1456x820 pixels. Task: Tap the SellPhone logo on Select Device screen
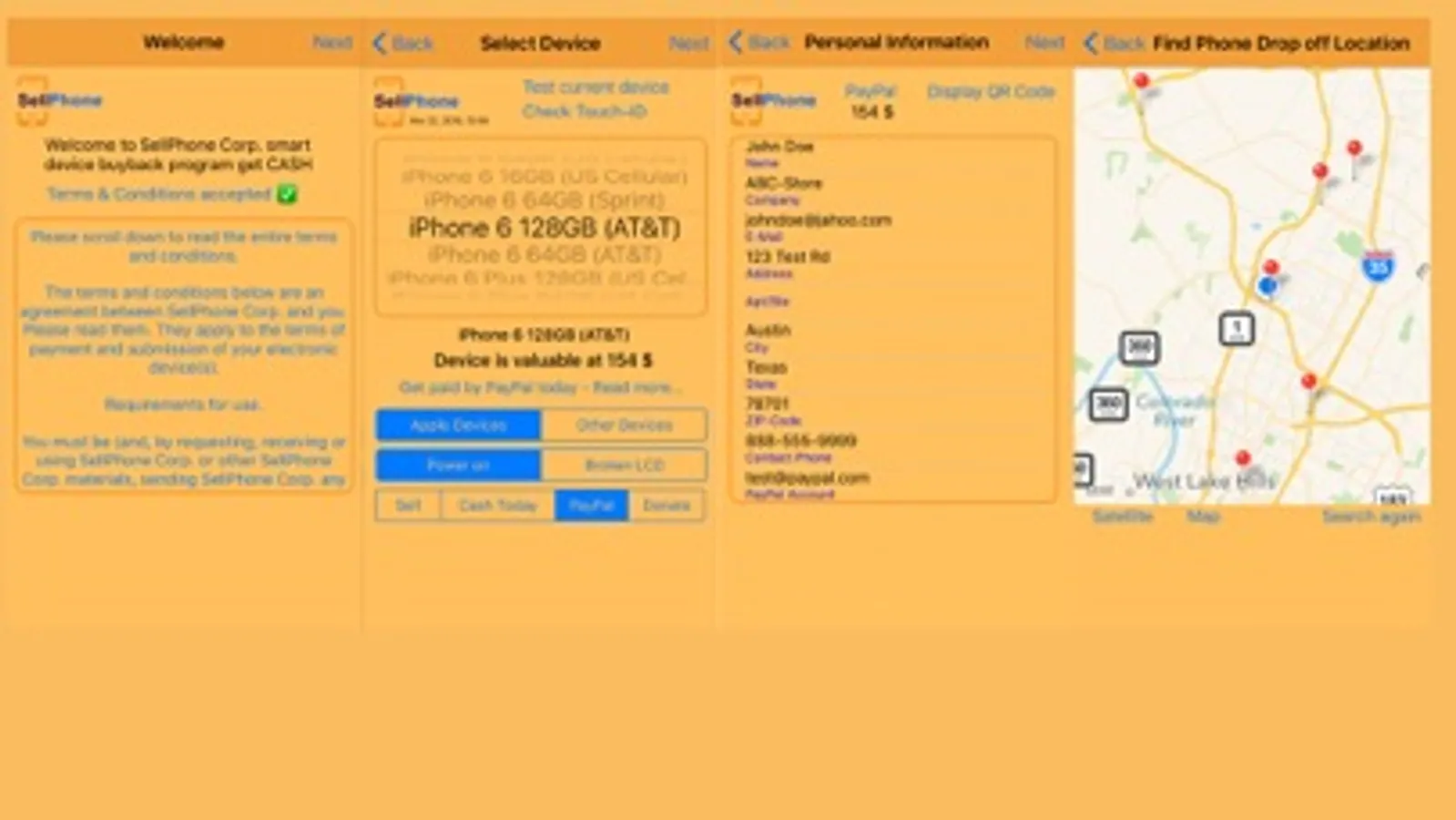(417, 101)
